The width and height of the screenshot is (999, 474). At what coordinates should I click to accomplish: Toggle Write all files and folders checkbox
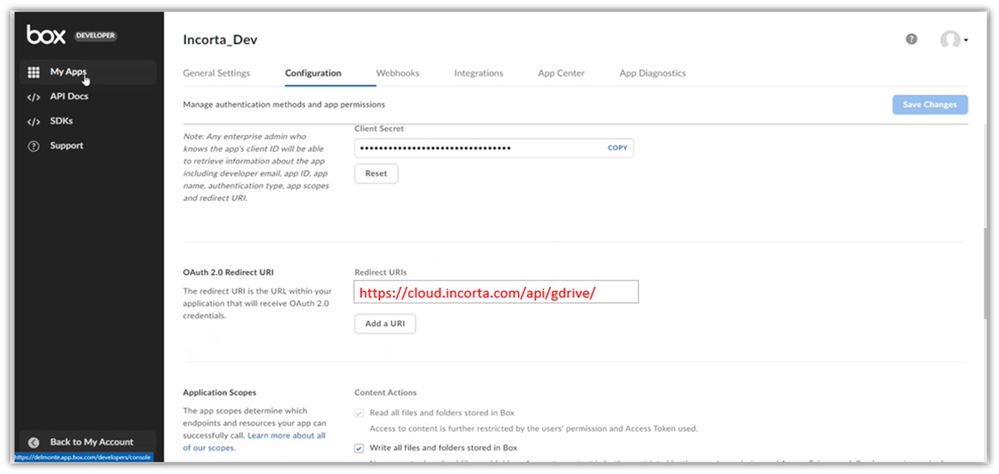(359, 448)
